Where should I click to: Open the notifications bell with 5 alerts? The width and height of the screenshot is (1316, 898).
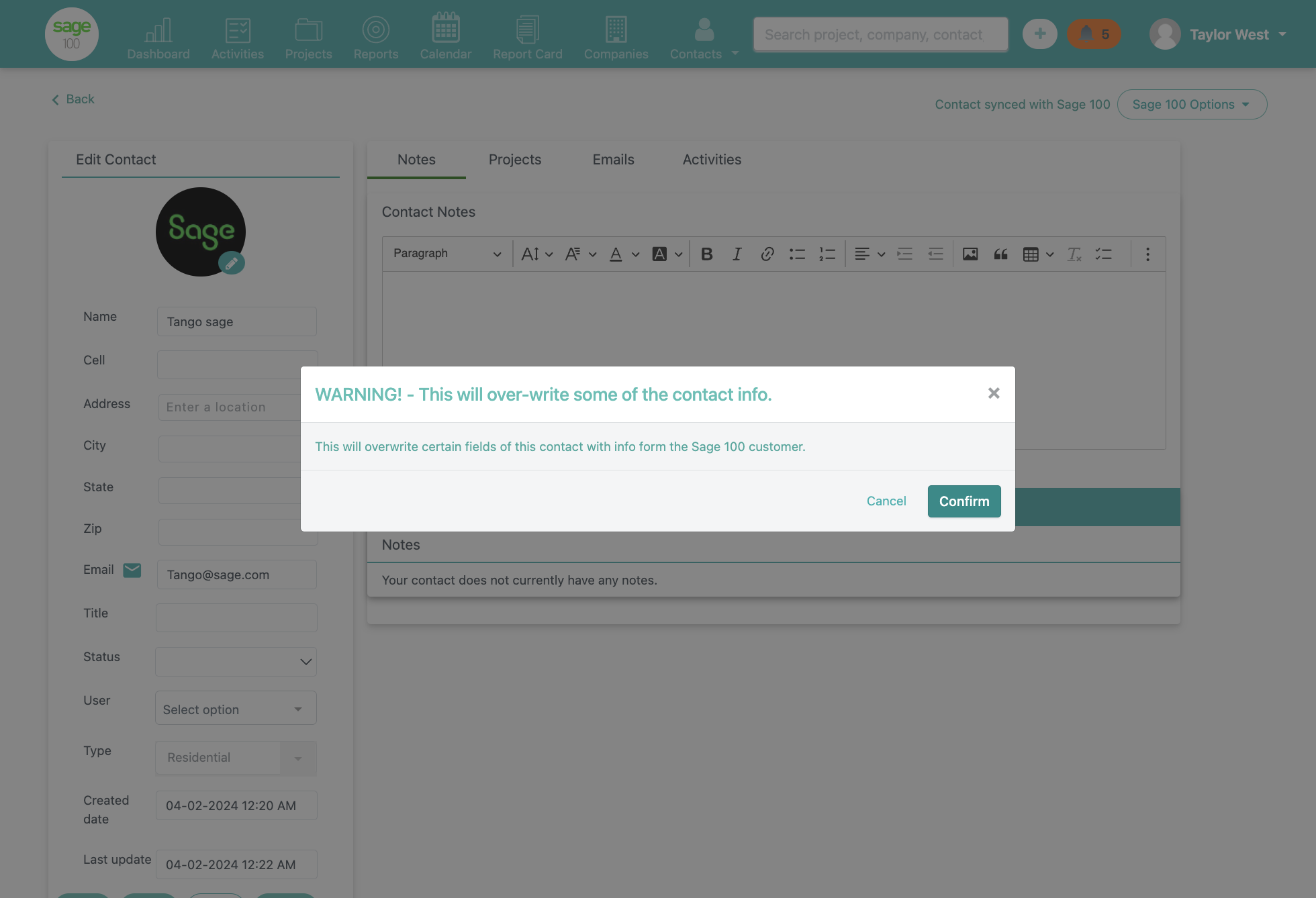pos(1094,34)
